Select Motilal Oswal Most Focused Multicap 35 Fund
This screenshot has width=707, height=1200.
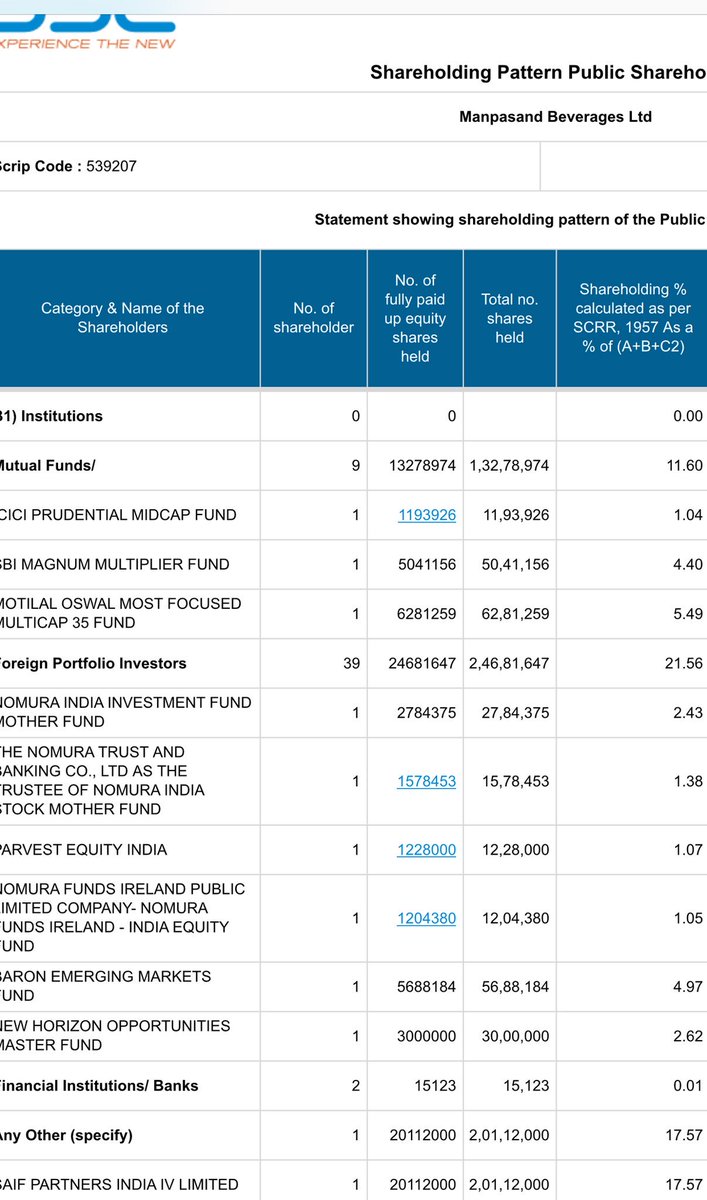[x=121, y=613]
